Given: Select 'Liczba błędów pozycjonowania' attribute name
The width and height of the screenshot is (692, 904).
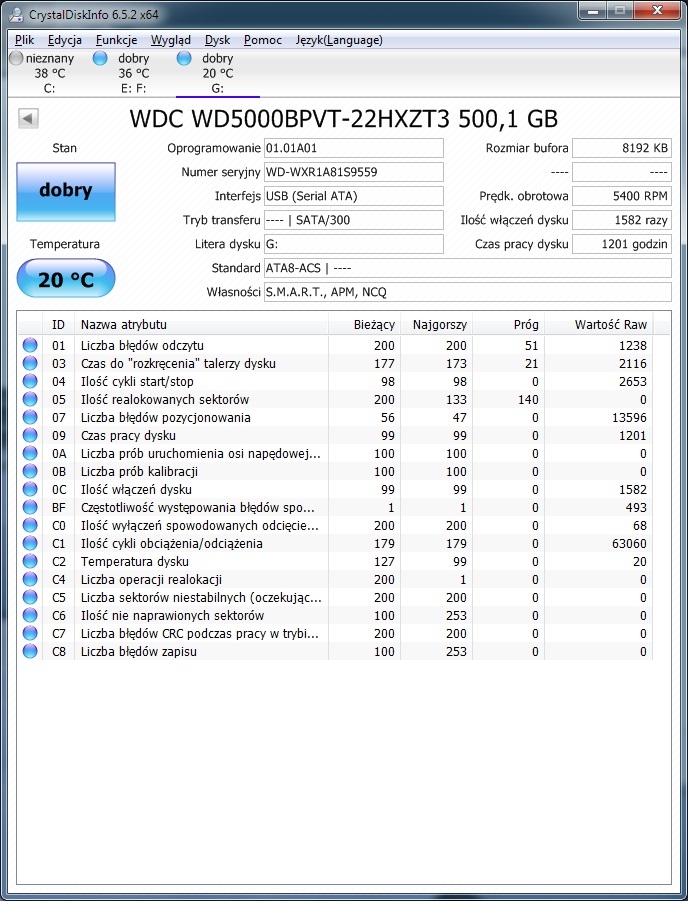Looking at the screenshot, I should (x=166, y=417).
